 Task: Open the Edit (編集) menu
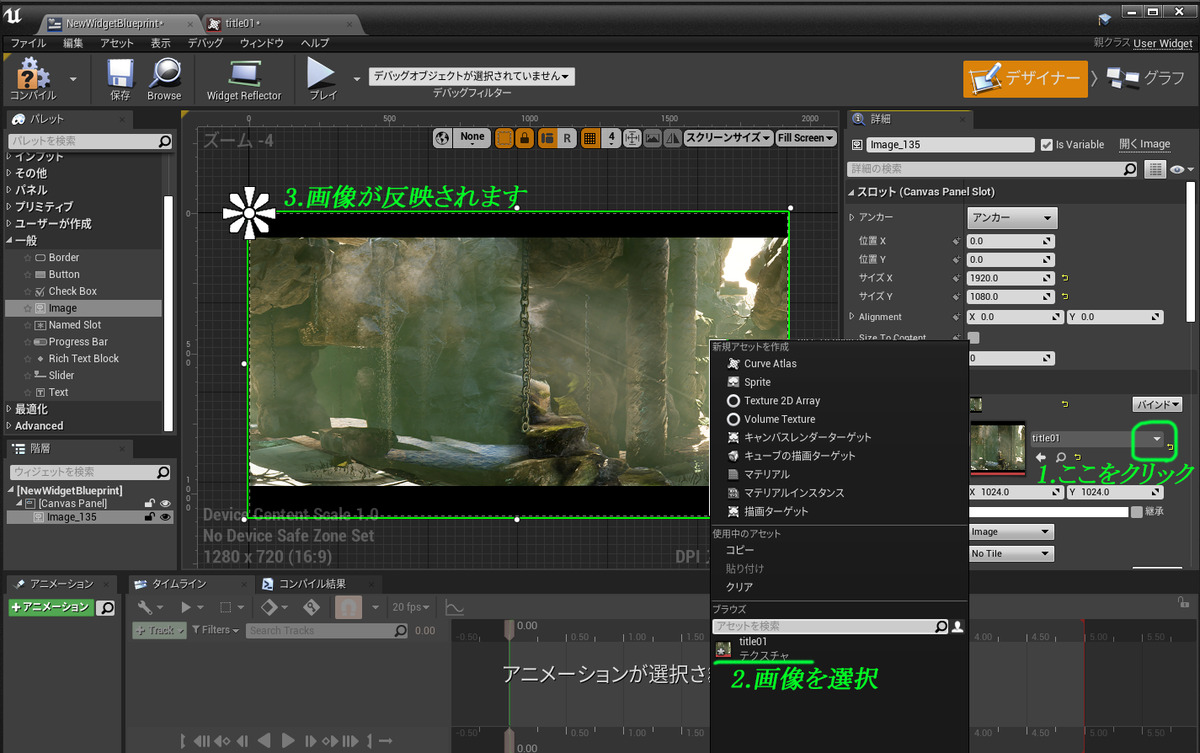click(74, 43)
